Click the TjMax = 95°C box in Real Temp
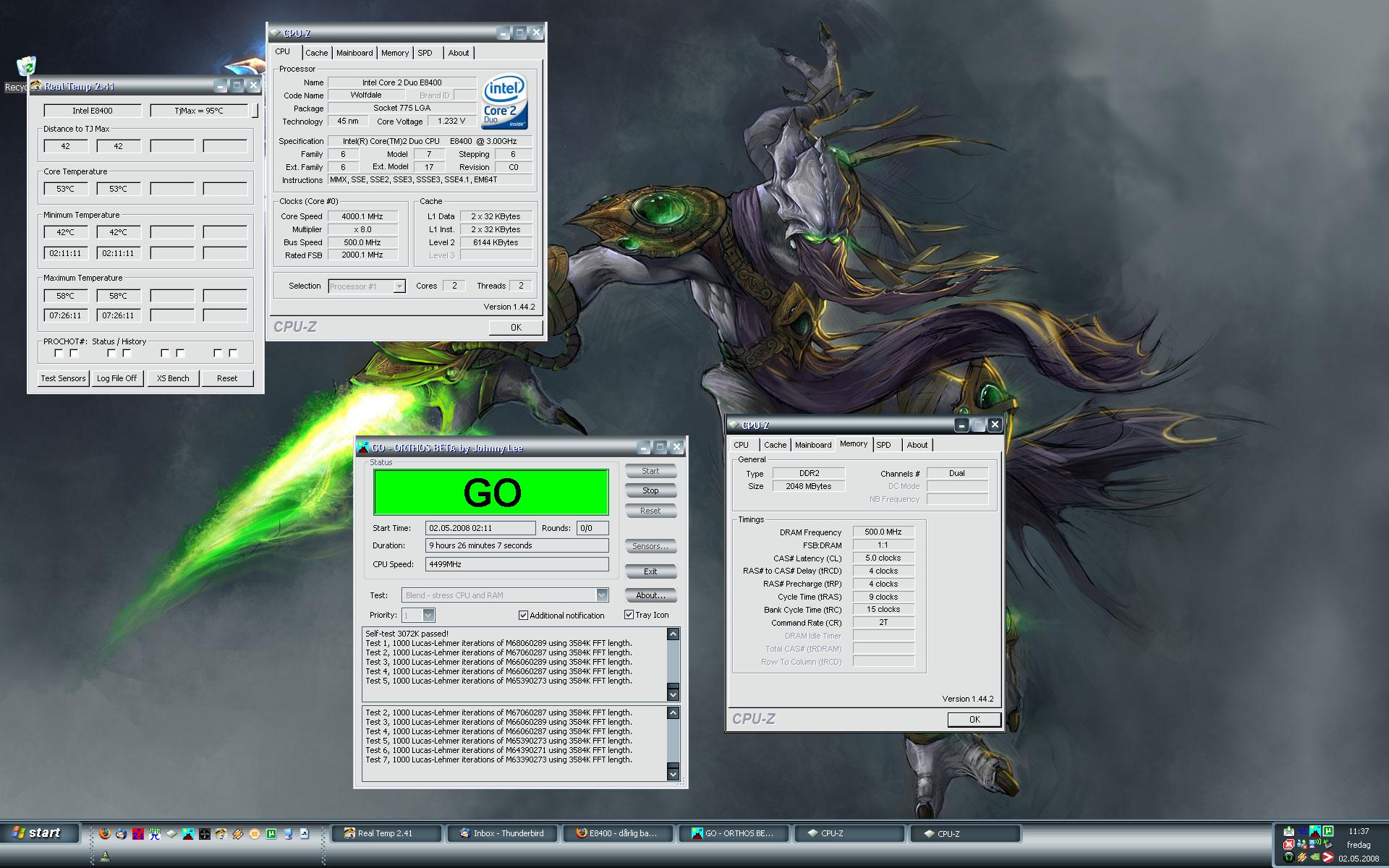Viewport: 1389px width, 868px height. 199,111
